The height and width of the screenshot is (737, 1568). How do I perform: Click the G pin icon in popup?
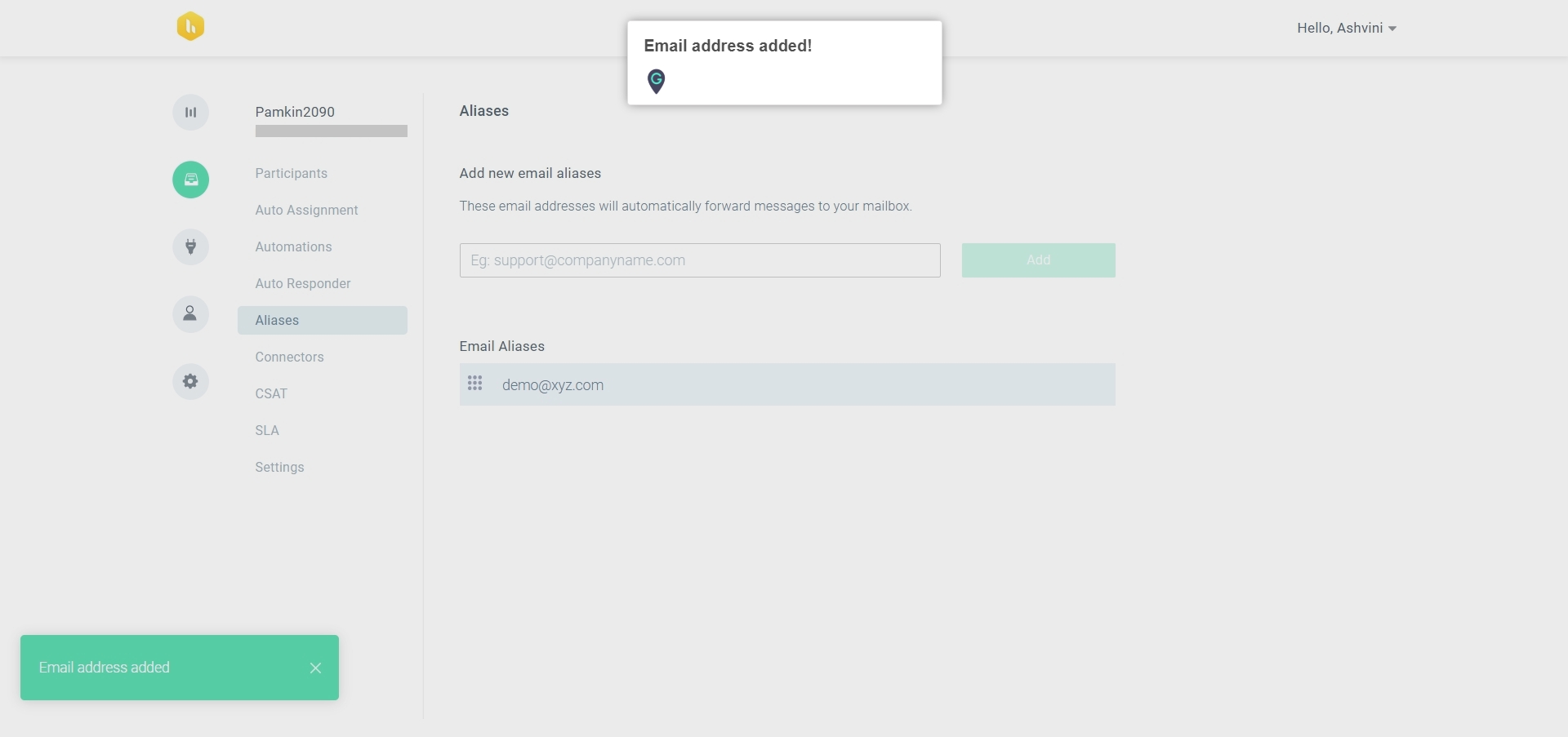pyautogui.click(x=656, y=81)
